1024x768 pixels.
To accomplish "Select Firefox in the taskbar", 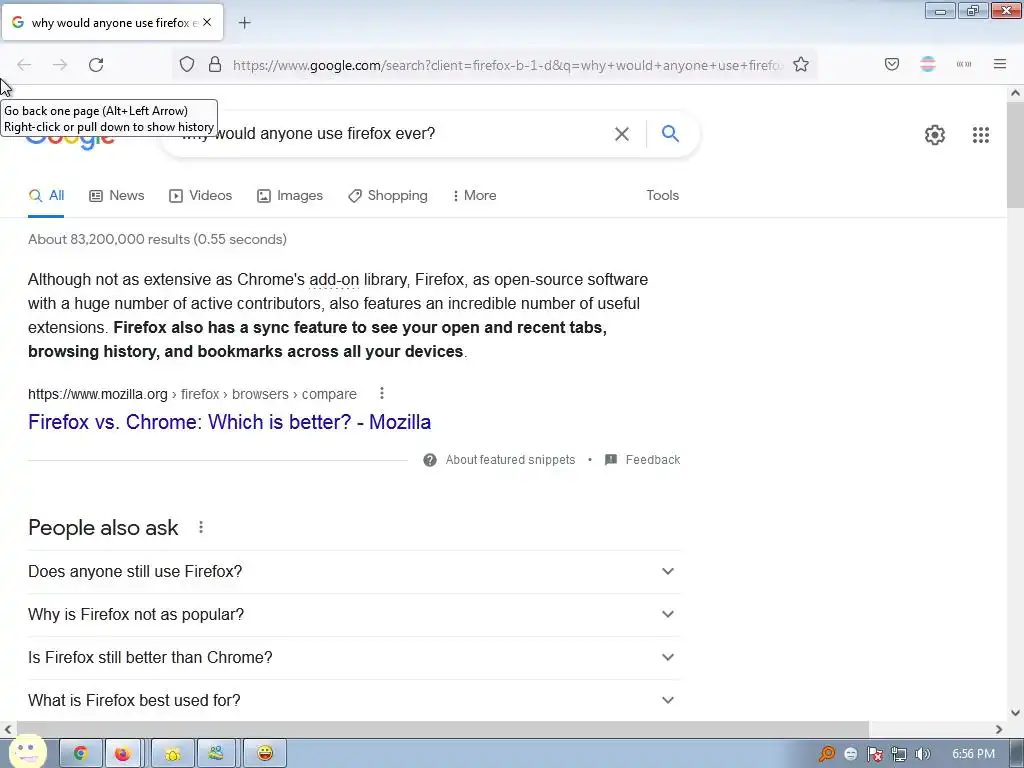I will pos(123,753).
